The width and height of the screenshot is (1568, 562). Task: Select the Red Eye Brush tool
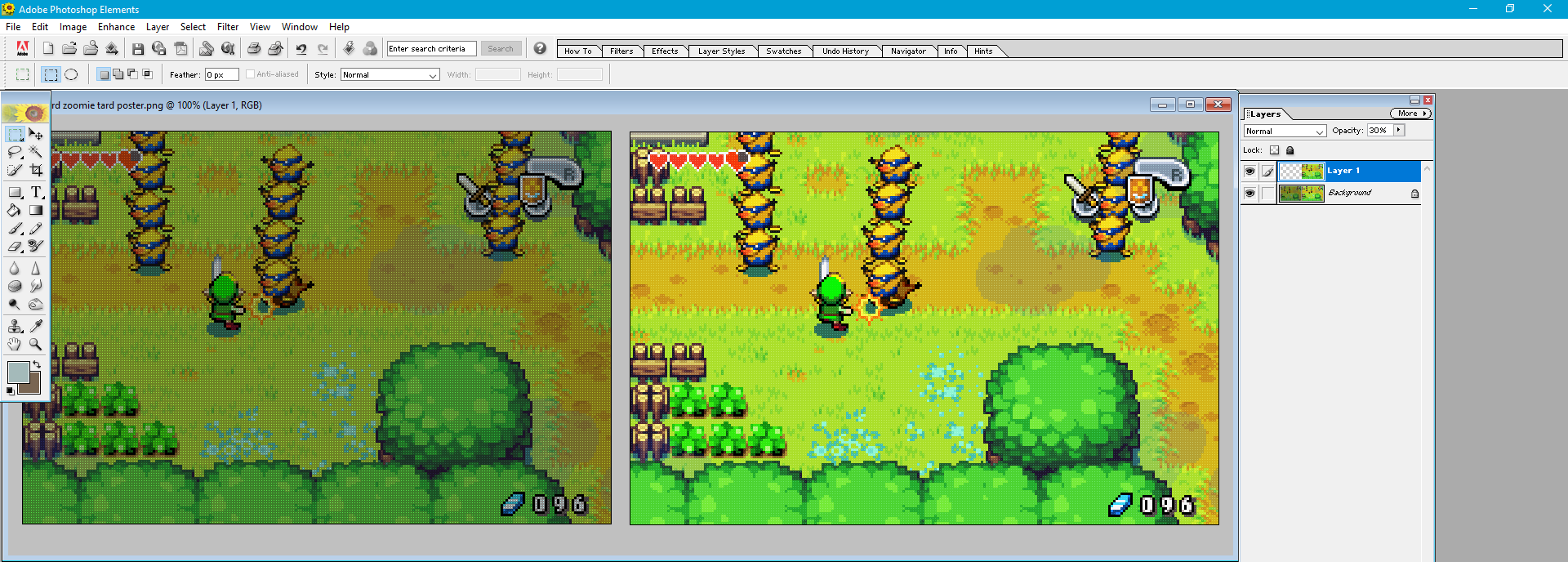point(36,246)
